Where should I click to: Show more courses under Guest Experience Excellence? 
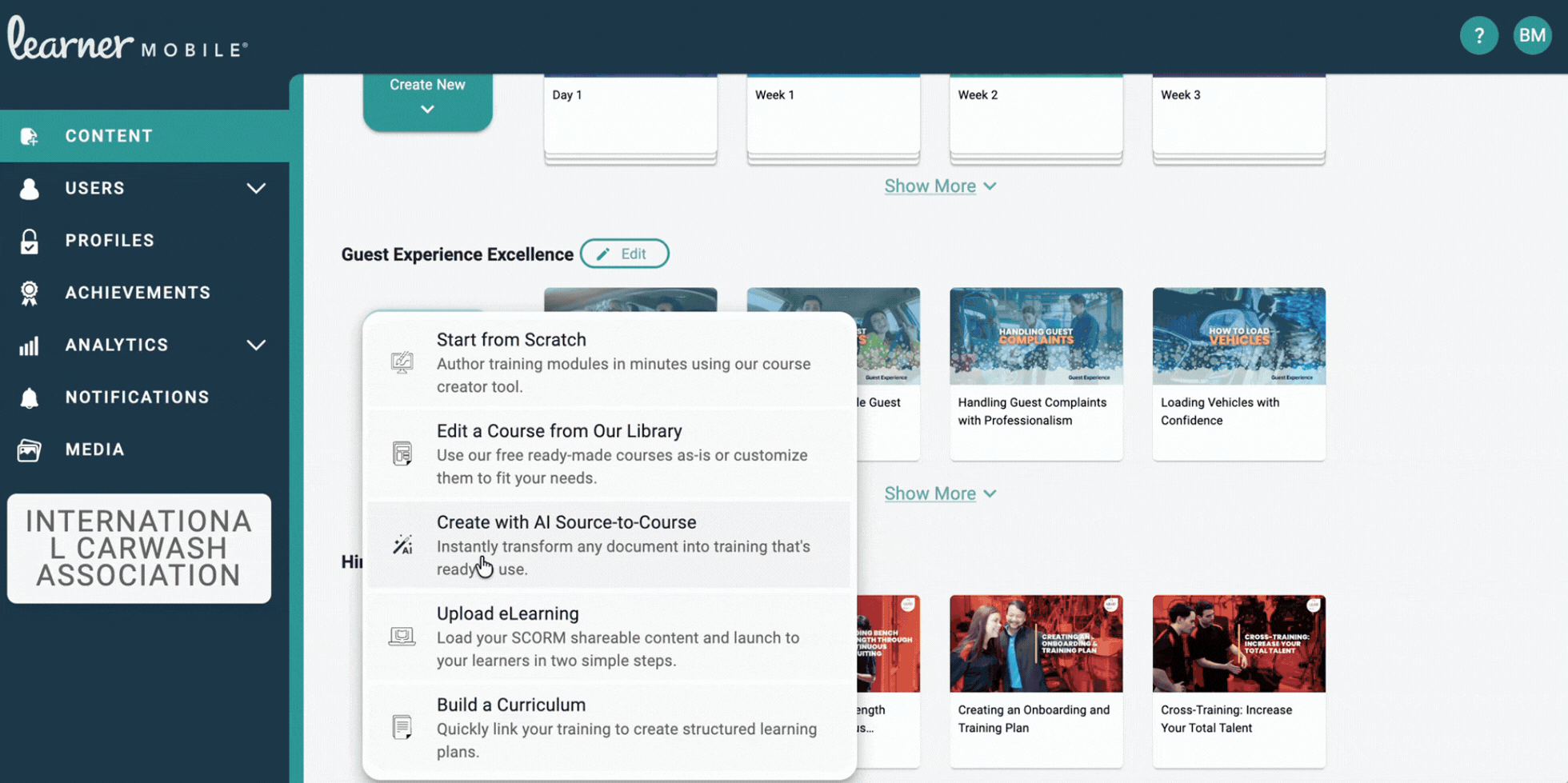[939, 493]
